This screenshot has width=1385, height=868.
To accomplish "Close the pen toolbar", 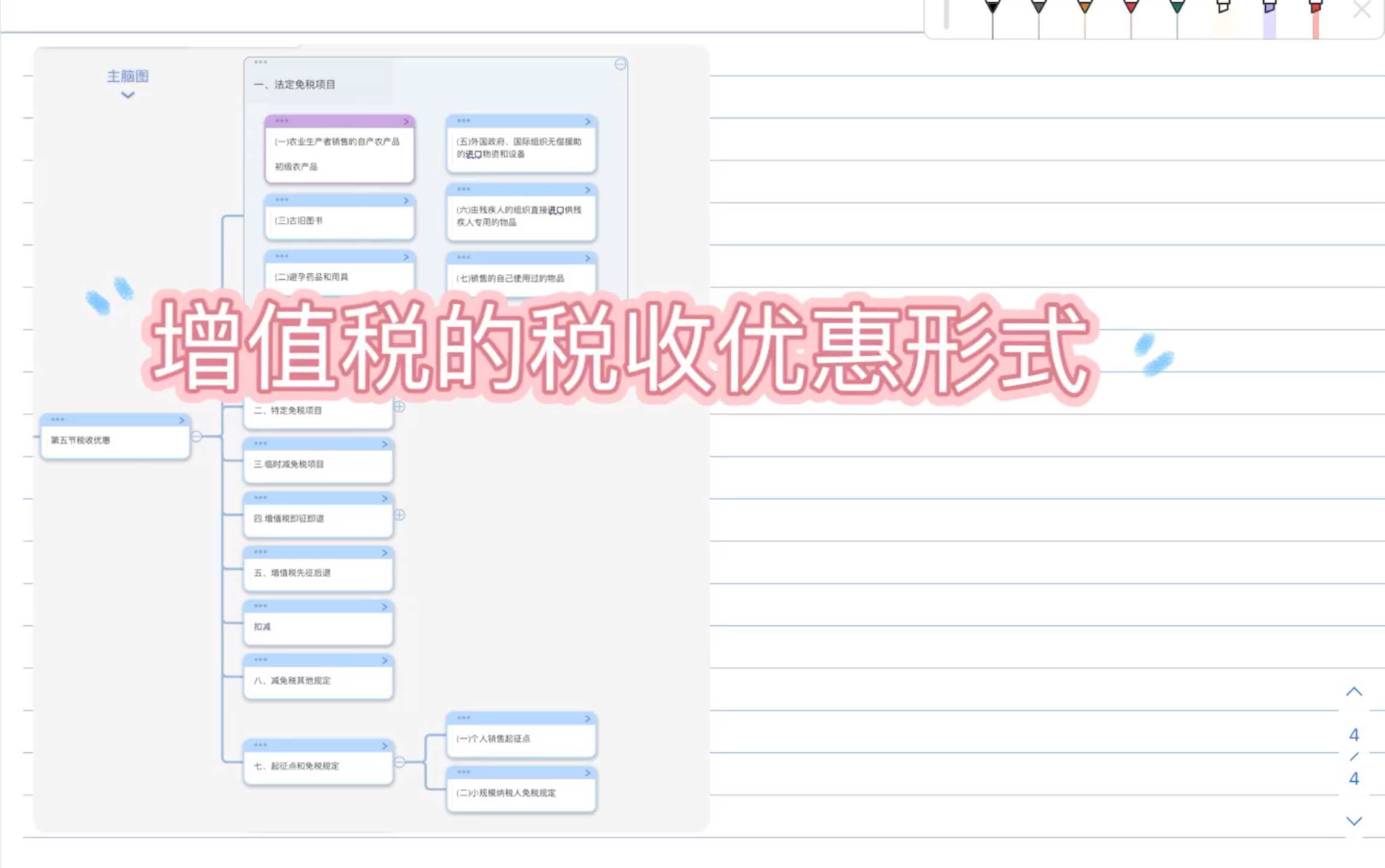I will point(1362,10).
